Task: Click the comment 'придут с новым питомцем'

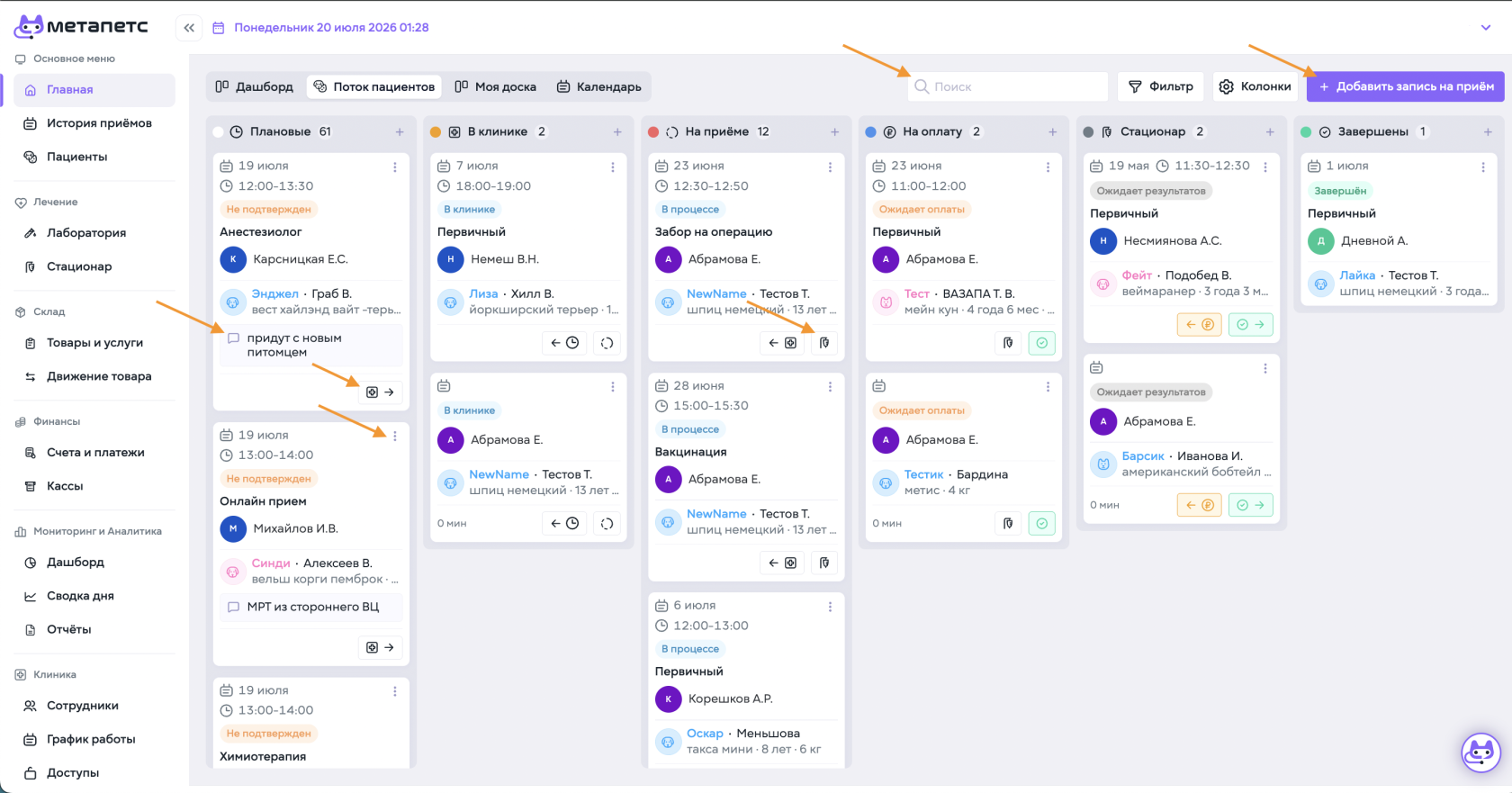Action: click(x=311, y=346)
